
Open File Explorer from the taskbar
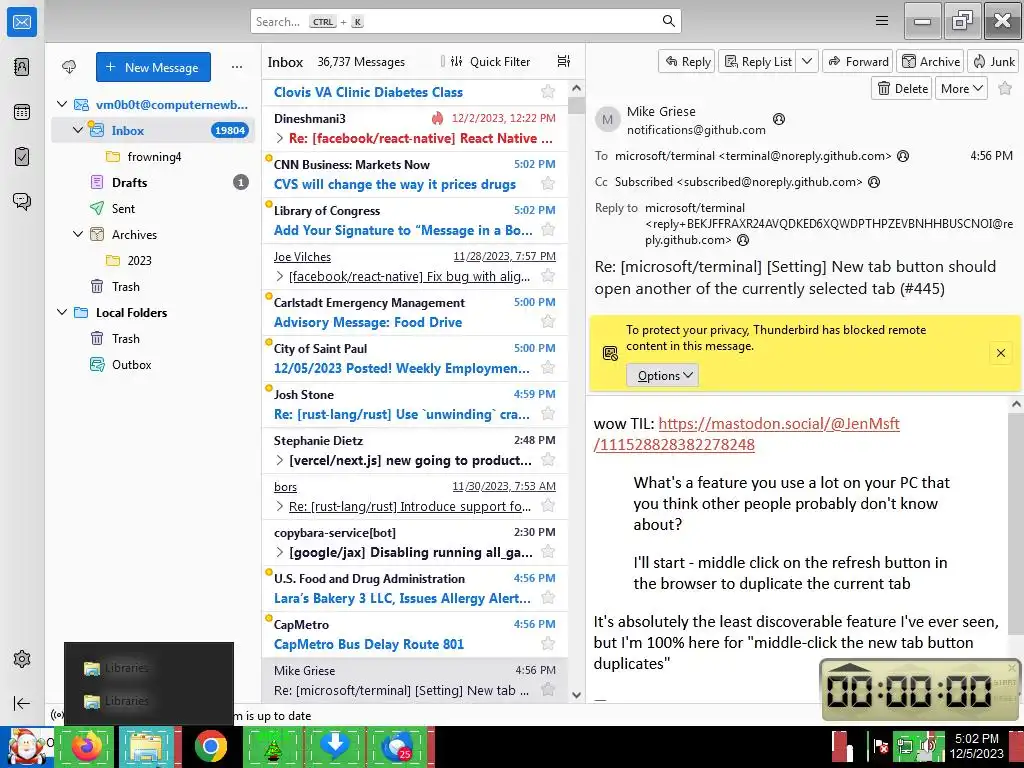pyautogui.click(x=148, y=746)
